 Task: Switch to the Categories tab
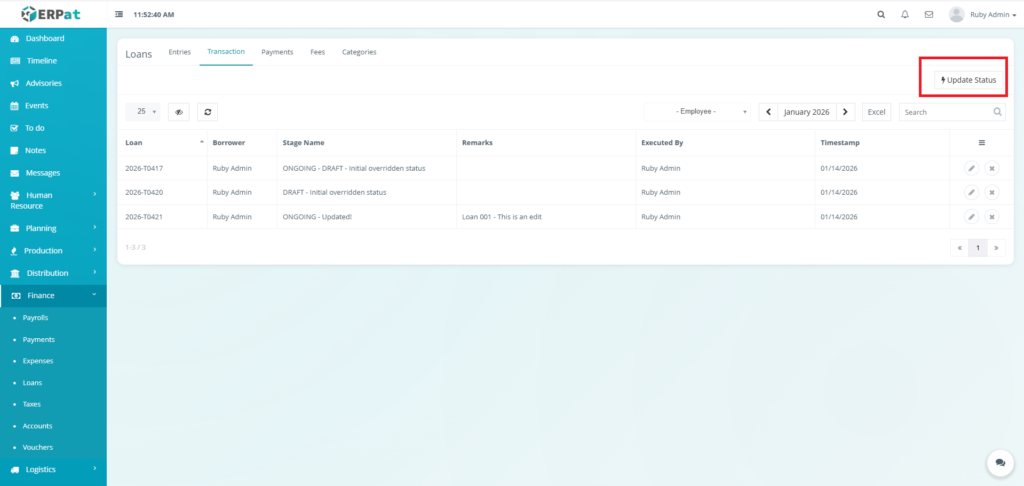(x=359, y=52)
